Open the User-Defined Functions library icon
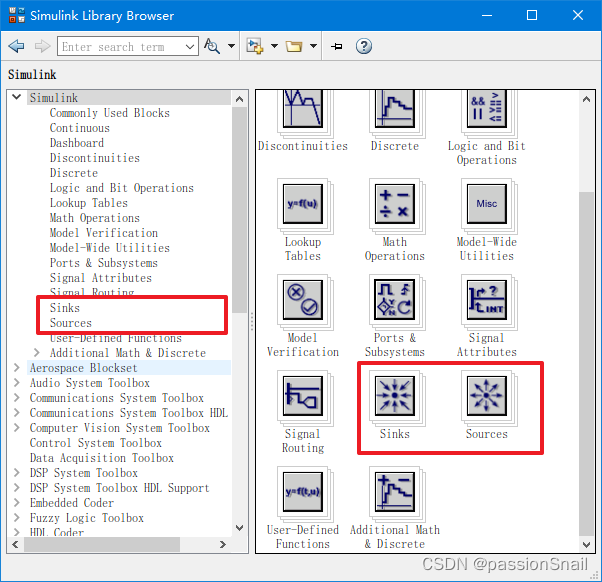This screenshot has width=602, height=582. pyautogui.click(x=303, y=492)
